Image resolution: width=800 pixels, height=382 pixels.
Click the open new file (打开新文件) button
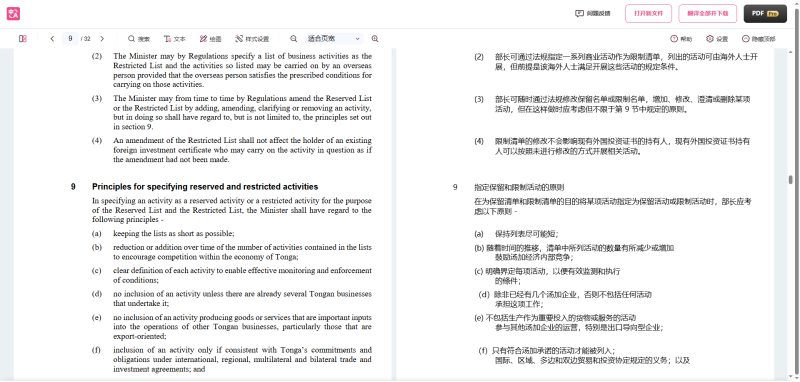[x=648, y=14]
